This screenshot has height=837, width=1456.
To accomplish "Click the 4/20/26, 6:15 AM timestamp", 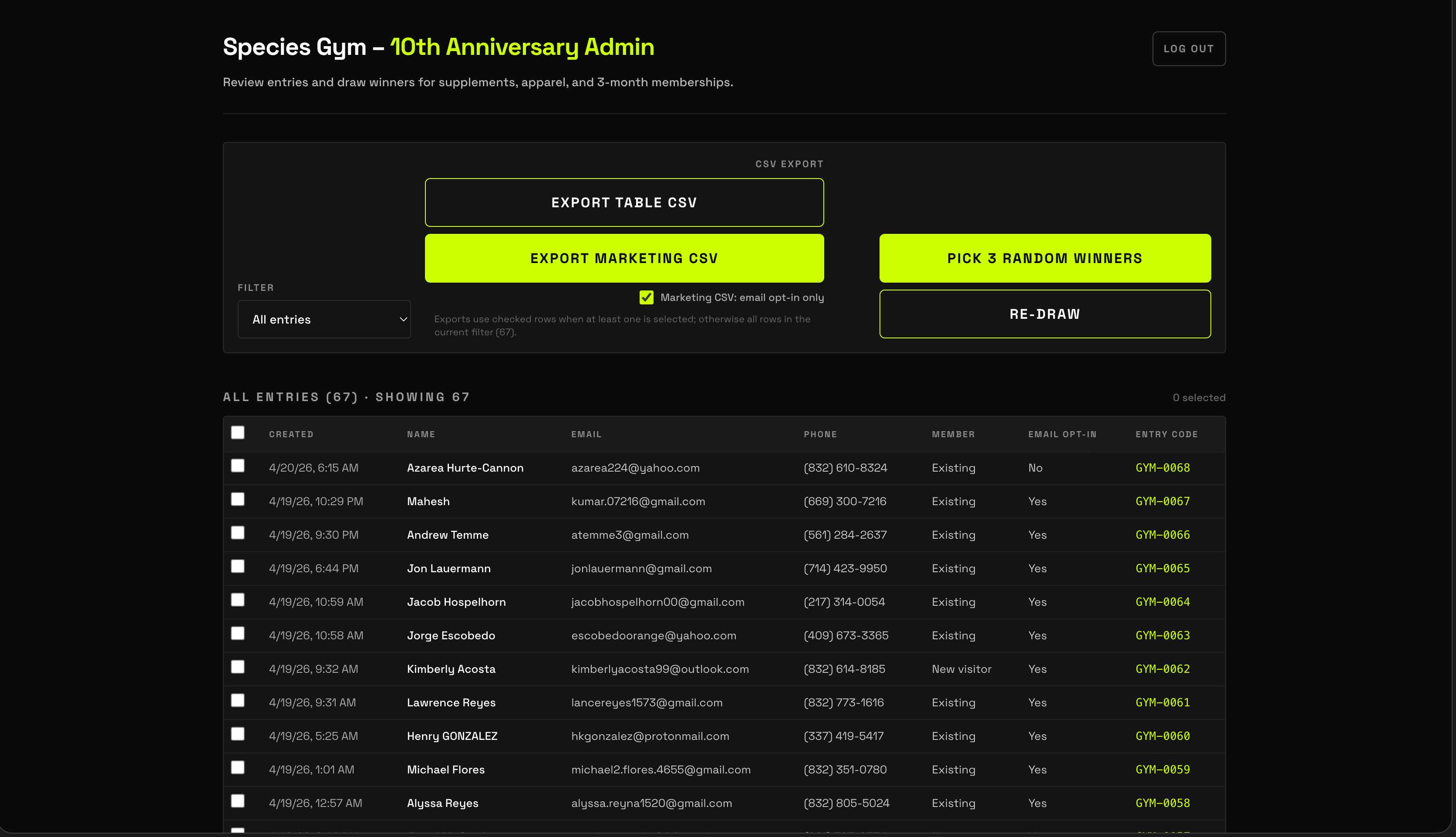I will 313,468.
